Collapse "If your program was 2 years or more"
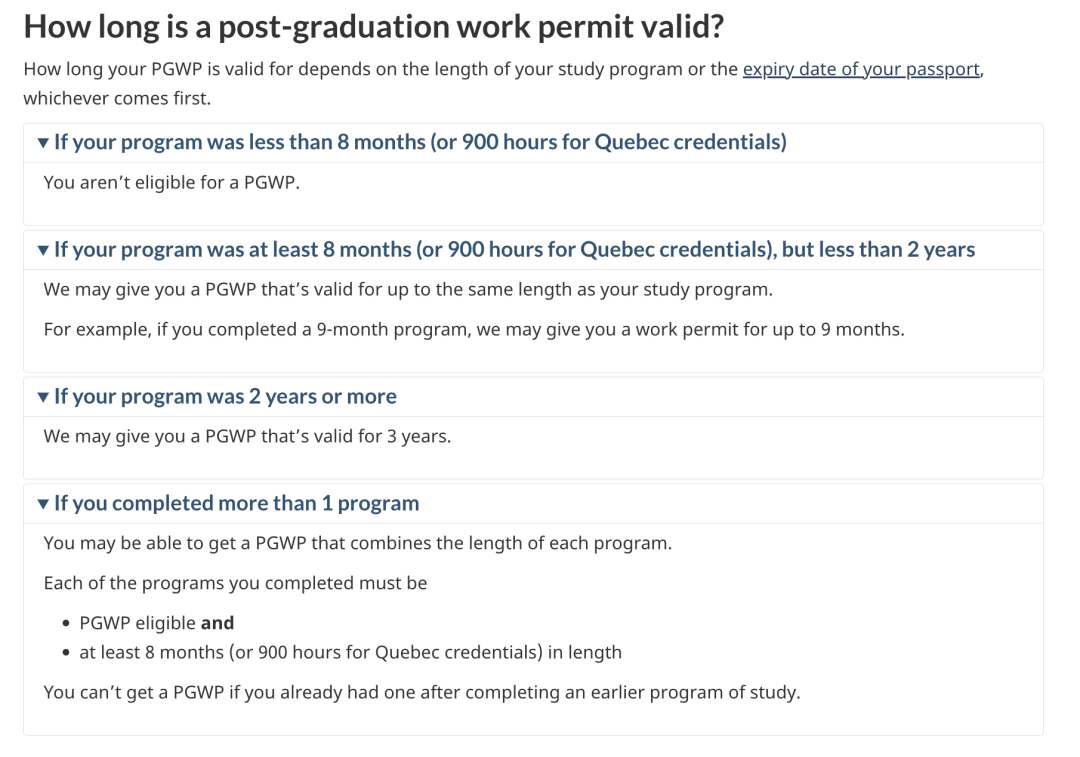 225,396
